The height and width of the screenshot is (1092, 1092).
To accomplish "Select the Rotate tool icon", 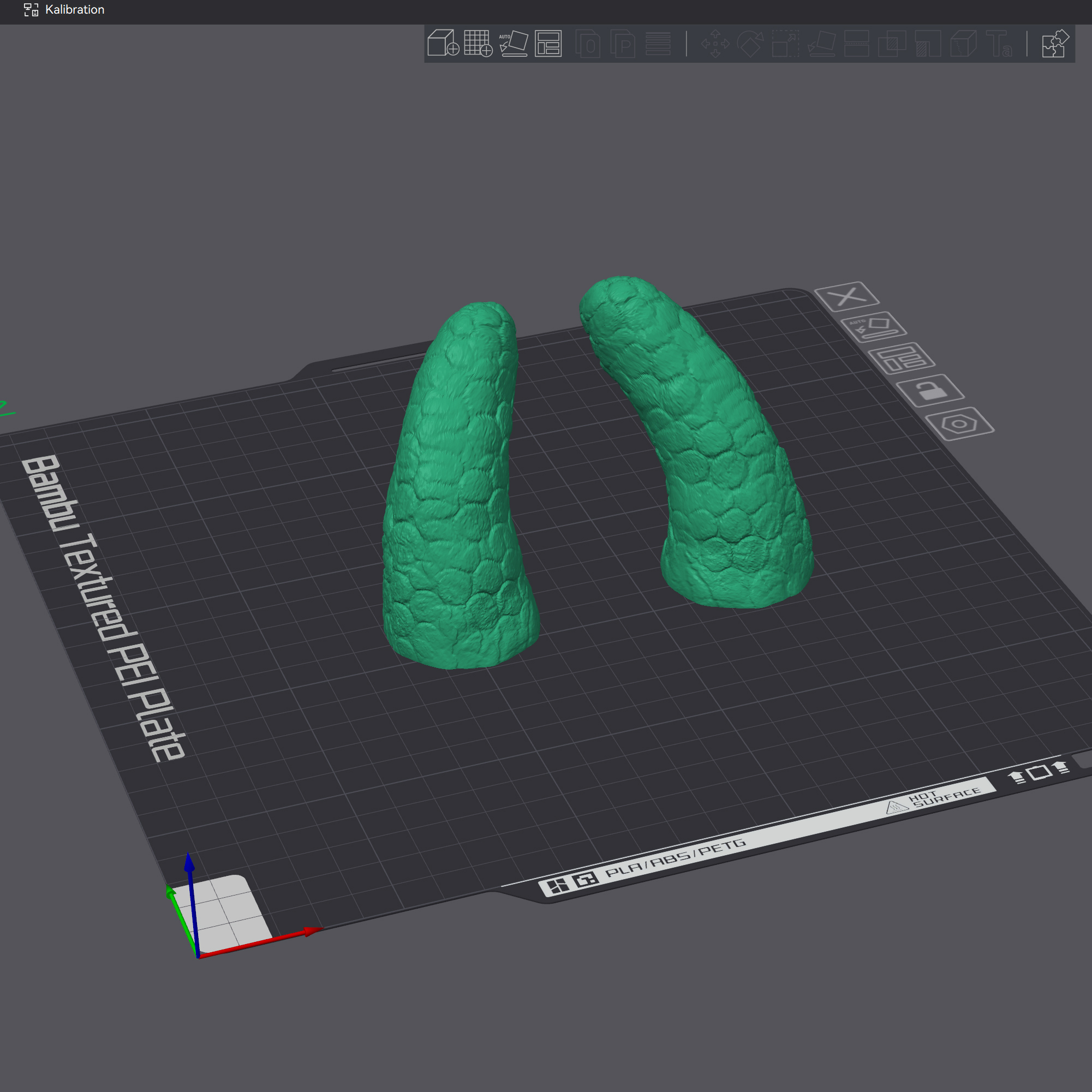I will click(750, 43).
